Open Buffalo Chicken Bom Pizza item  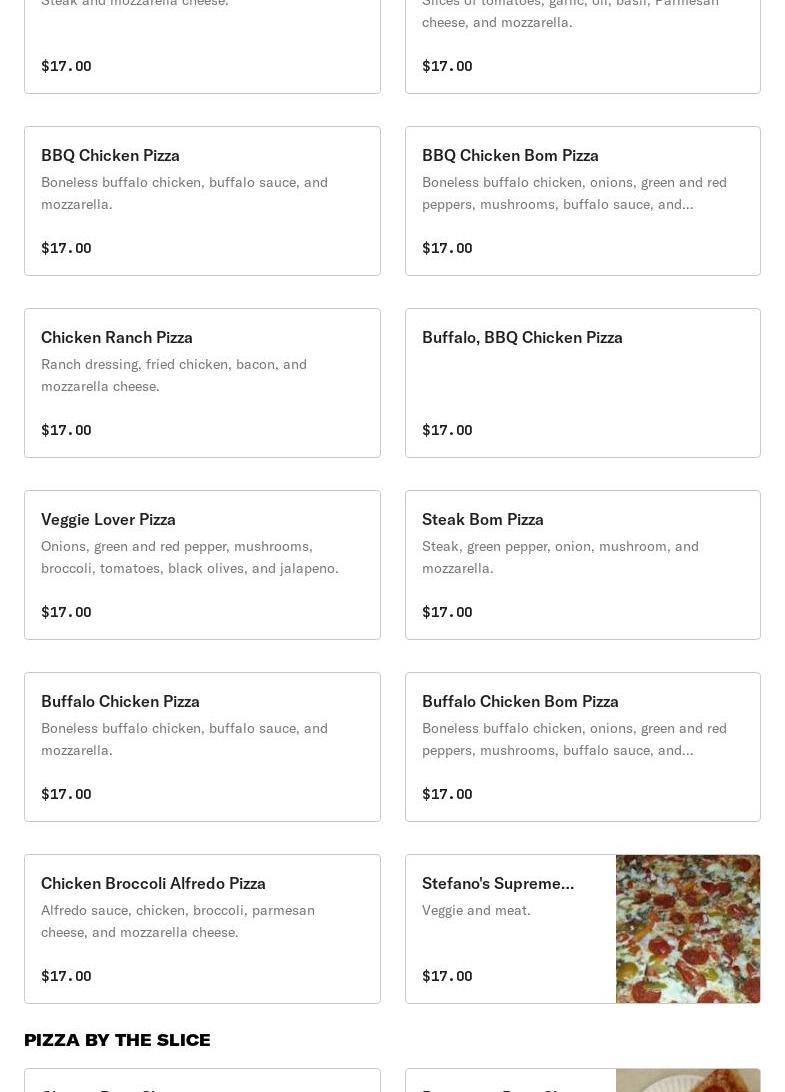tap(520, 701)
